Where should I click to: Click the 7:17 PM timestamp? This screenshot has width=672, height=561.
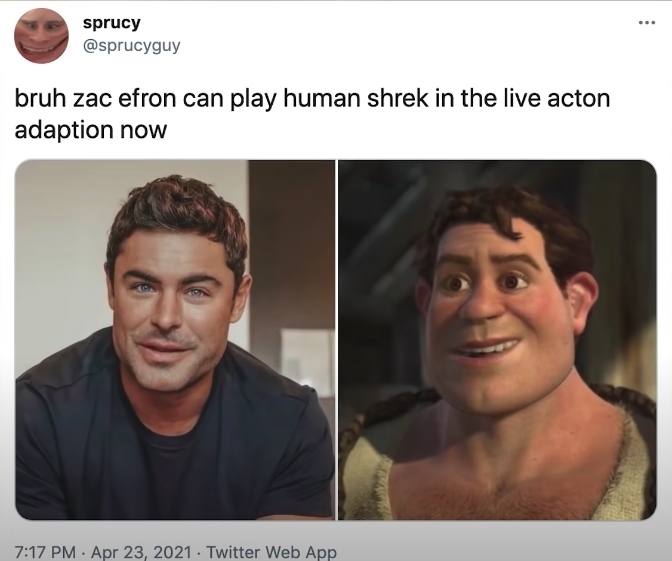tap(45, 552)
